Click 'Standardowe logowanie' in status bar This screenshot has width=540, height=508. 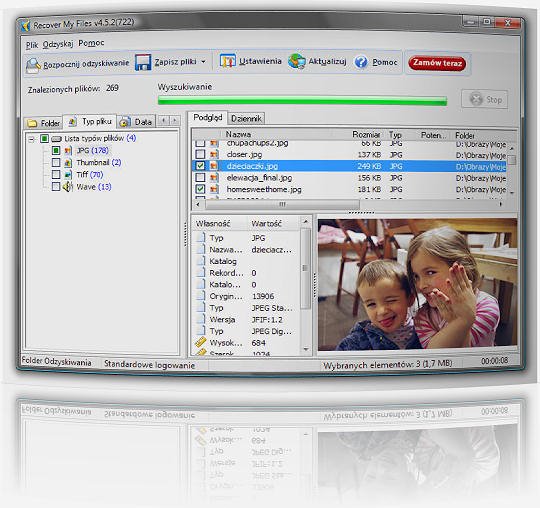pyautogui.click(x=149, y=365)
